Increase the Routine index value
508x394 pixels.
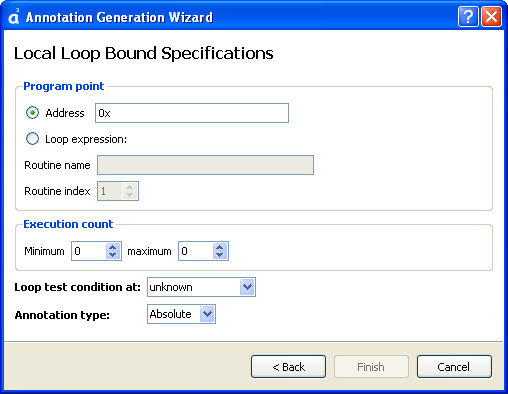pyautogui.click(x=130, y=187)
